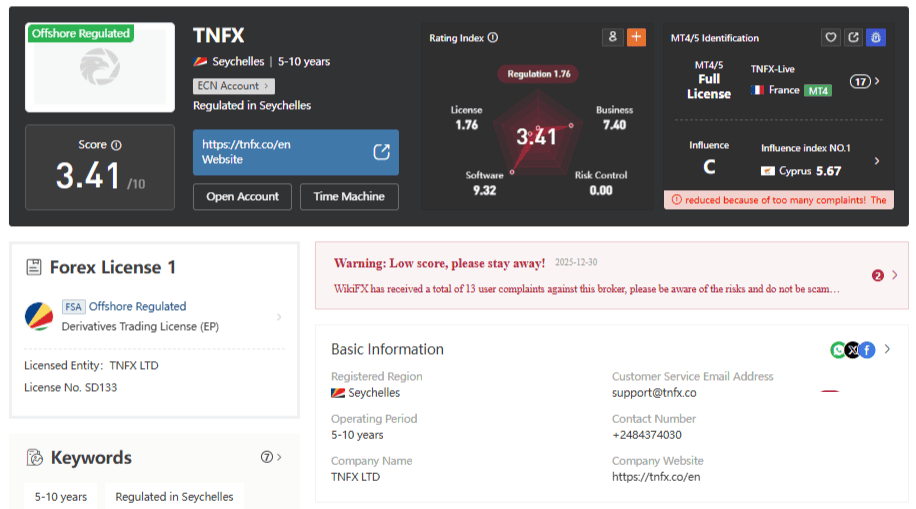916x509 pixels.
Task: Click the Score info icon
Action: click(x=116, y=145)
